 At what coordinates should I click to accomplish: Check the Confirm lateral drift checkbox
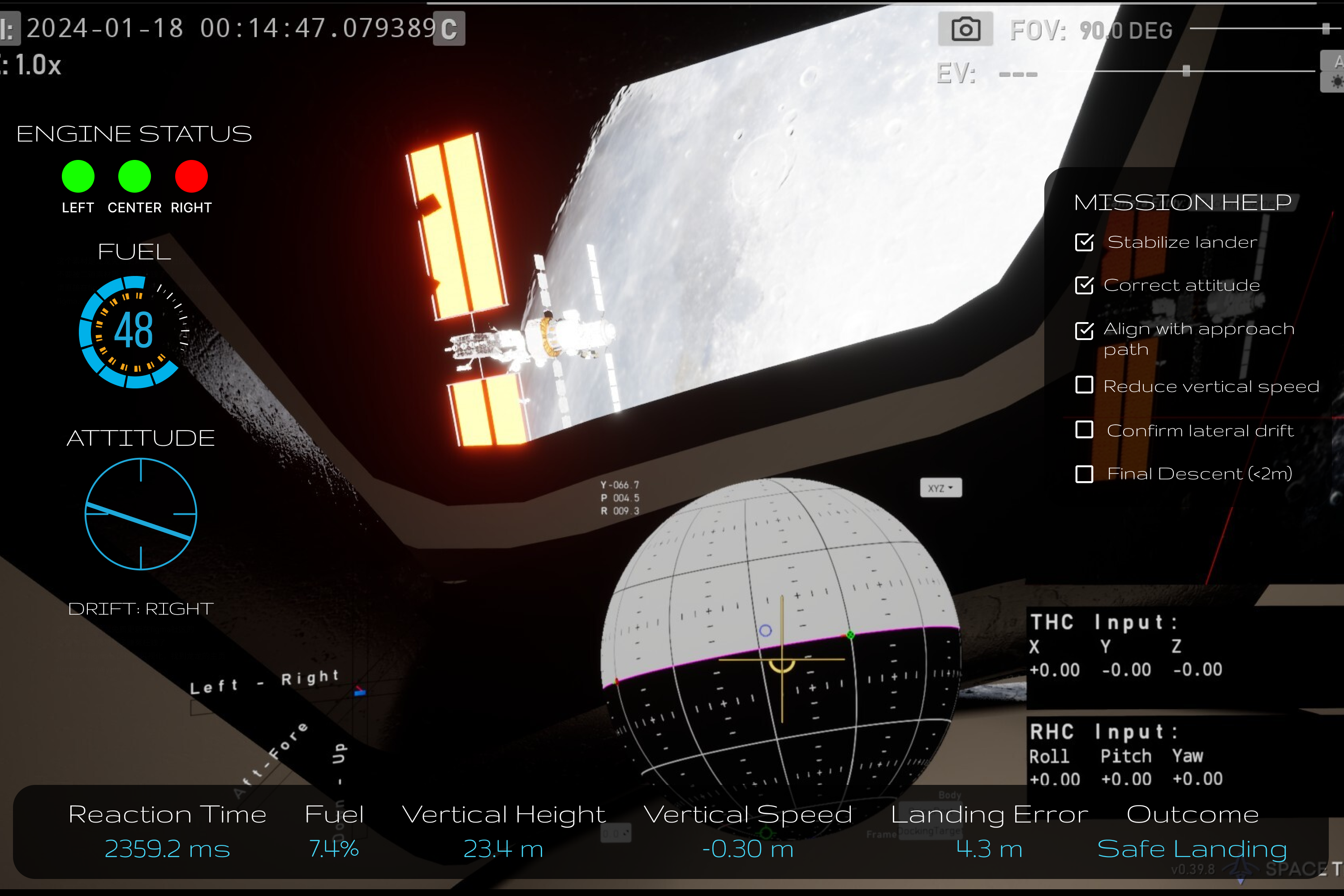click(x=1084, y=430)
